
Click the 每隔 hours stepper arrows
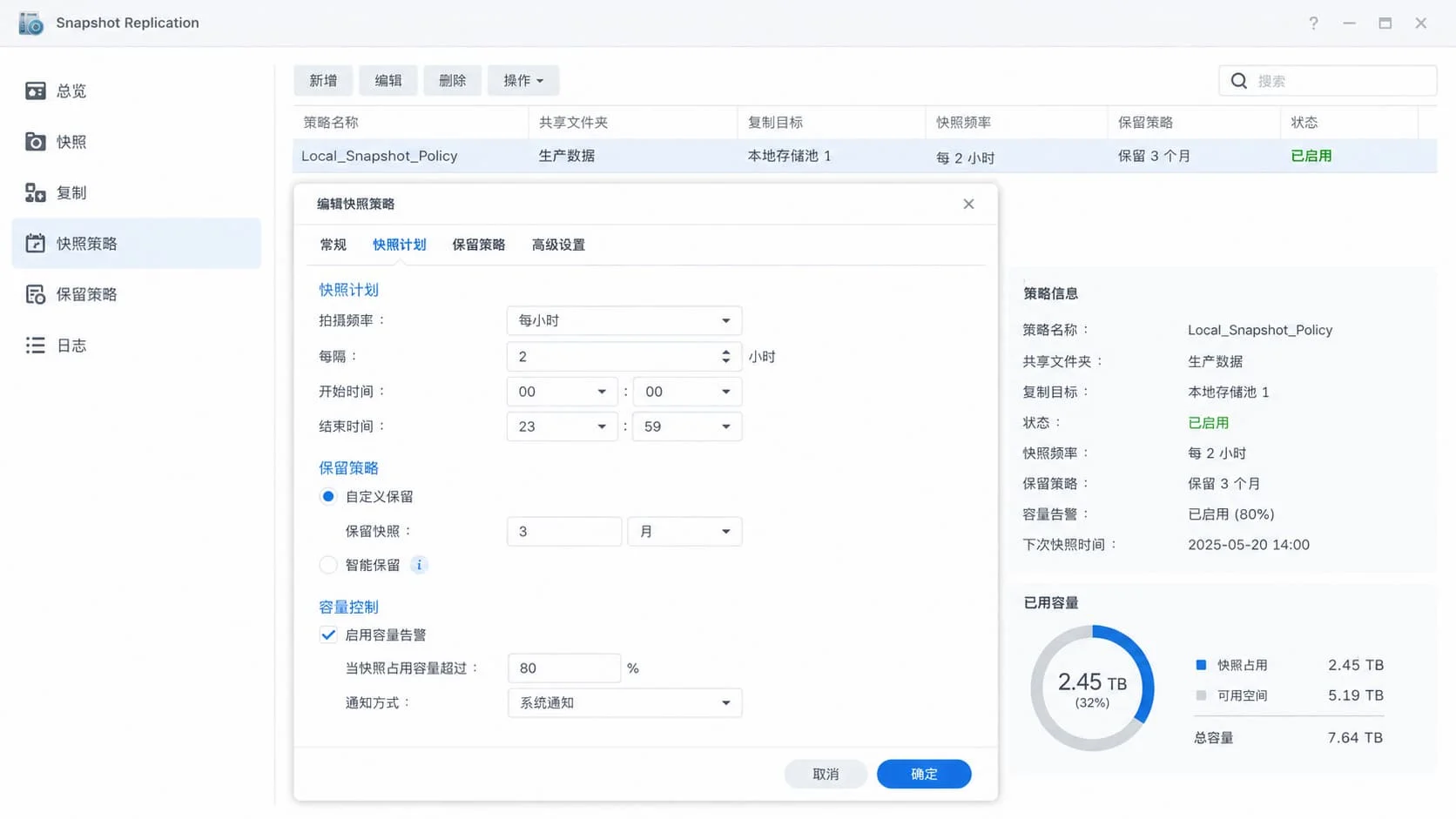click(725, 356)
